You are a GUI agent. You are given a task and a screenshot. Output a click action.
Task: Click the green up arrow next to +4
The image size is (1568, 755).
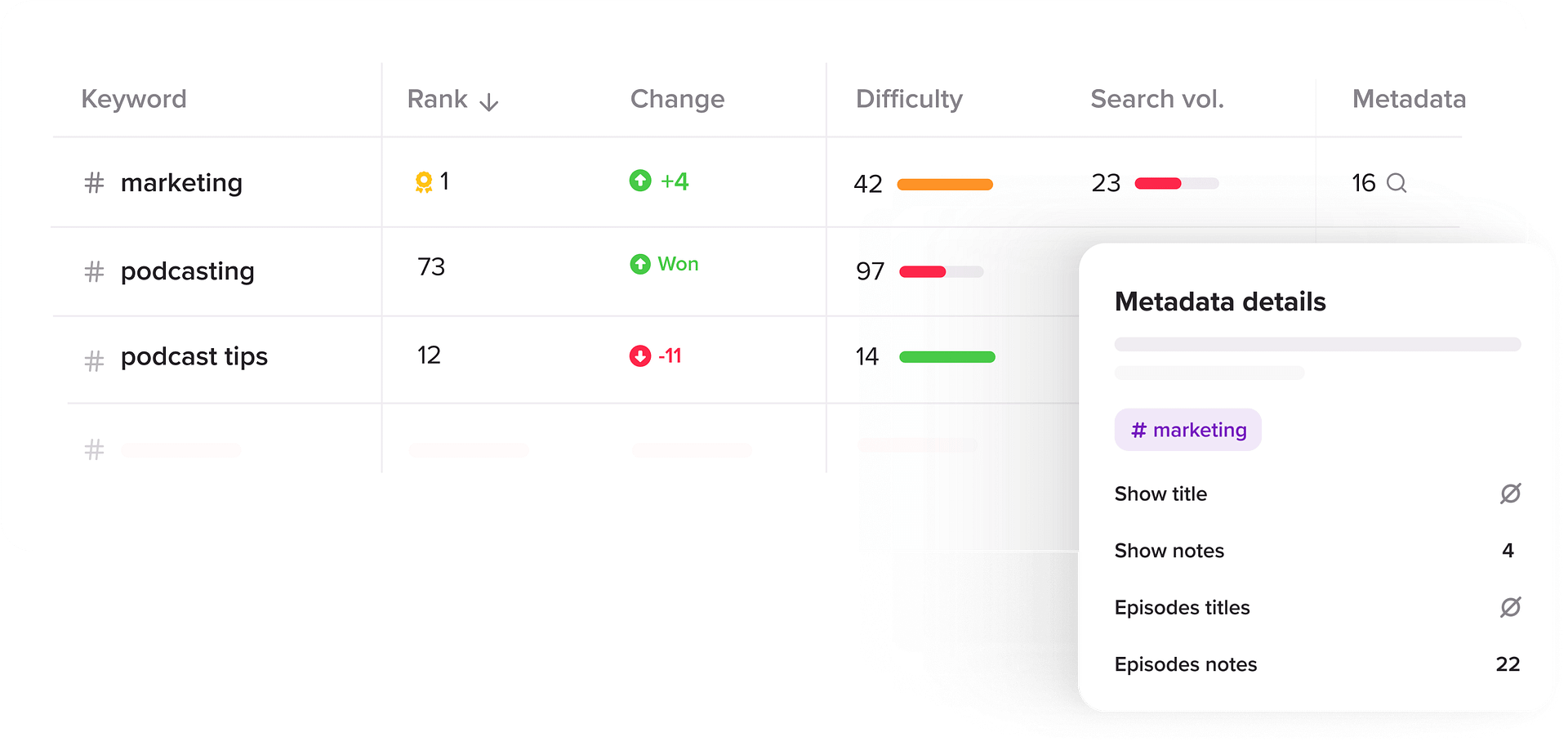point(640,181)
